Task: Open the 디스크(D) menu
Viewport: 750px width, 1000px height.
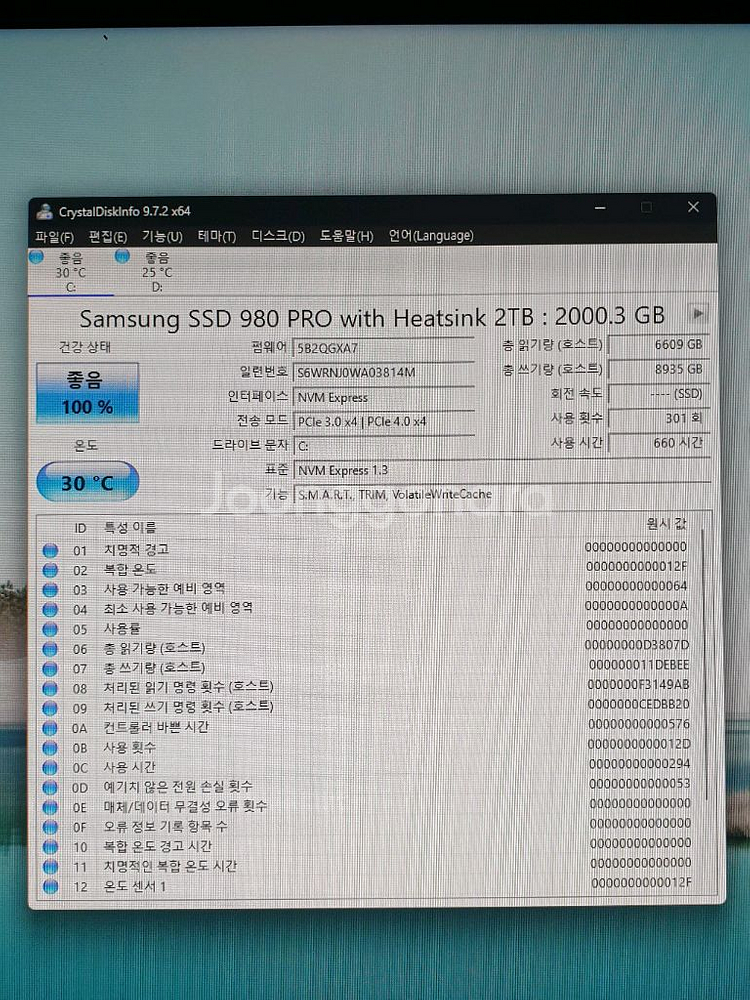Action: 278,236
